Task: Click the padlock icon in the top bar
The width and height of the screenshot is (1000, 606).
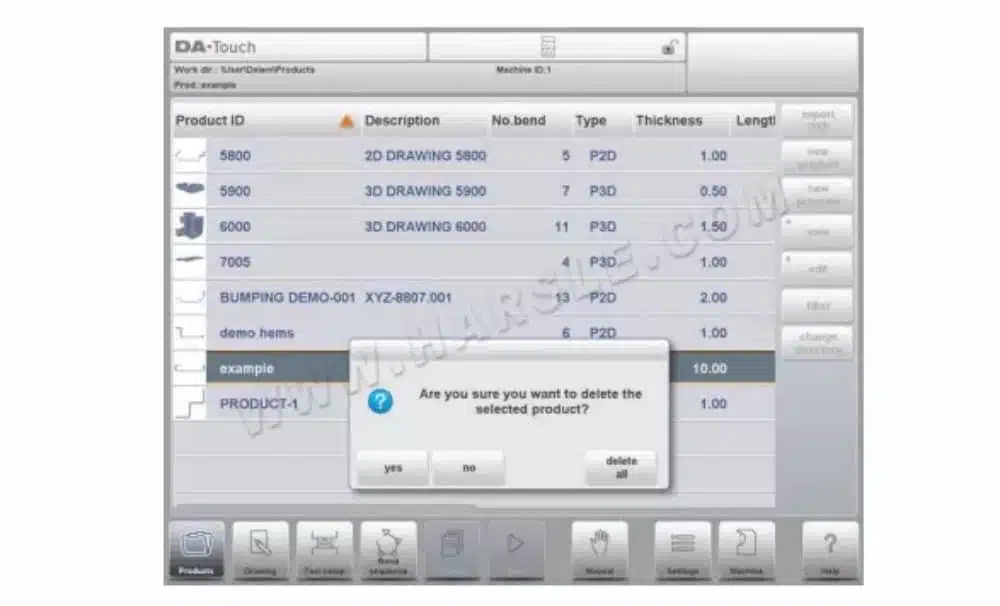Action: pyautogui.click(x=669, y=47)
